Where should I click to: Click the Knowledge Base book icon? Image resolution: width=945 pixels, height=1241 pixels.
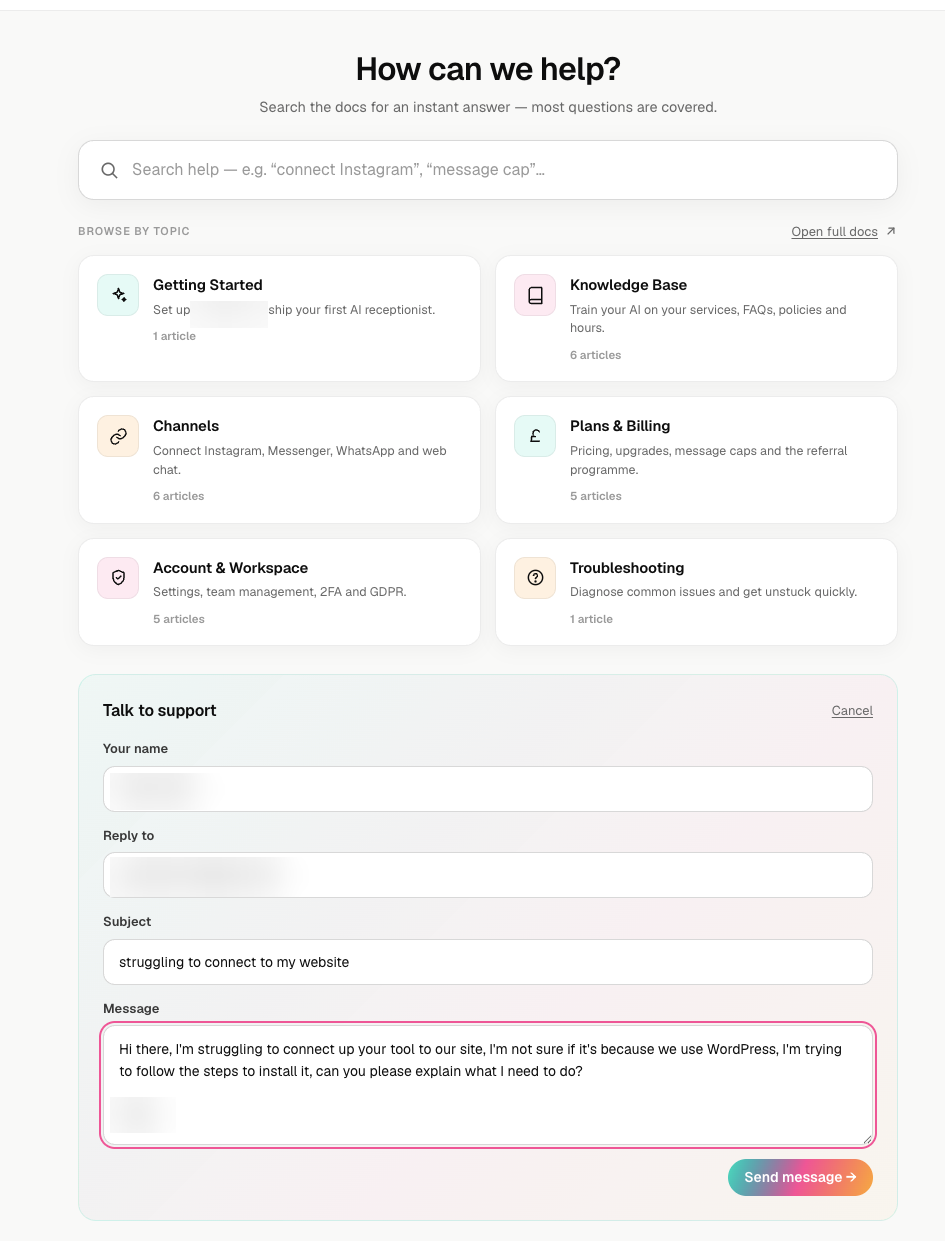pyautogui.click(x=535, y=295)
